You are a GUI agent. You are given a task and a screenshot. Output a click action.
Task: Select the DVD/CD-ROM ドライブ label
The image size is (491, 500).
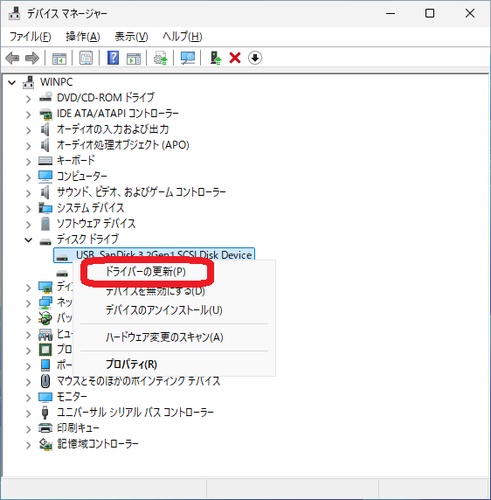tap(106, 97)
